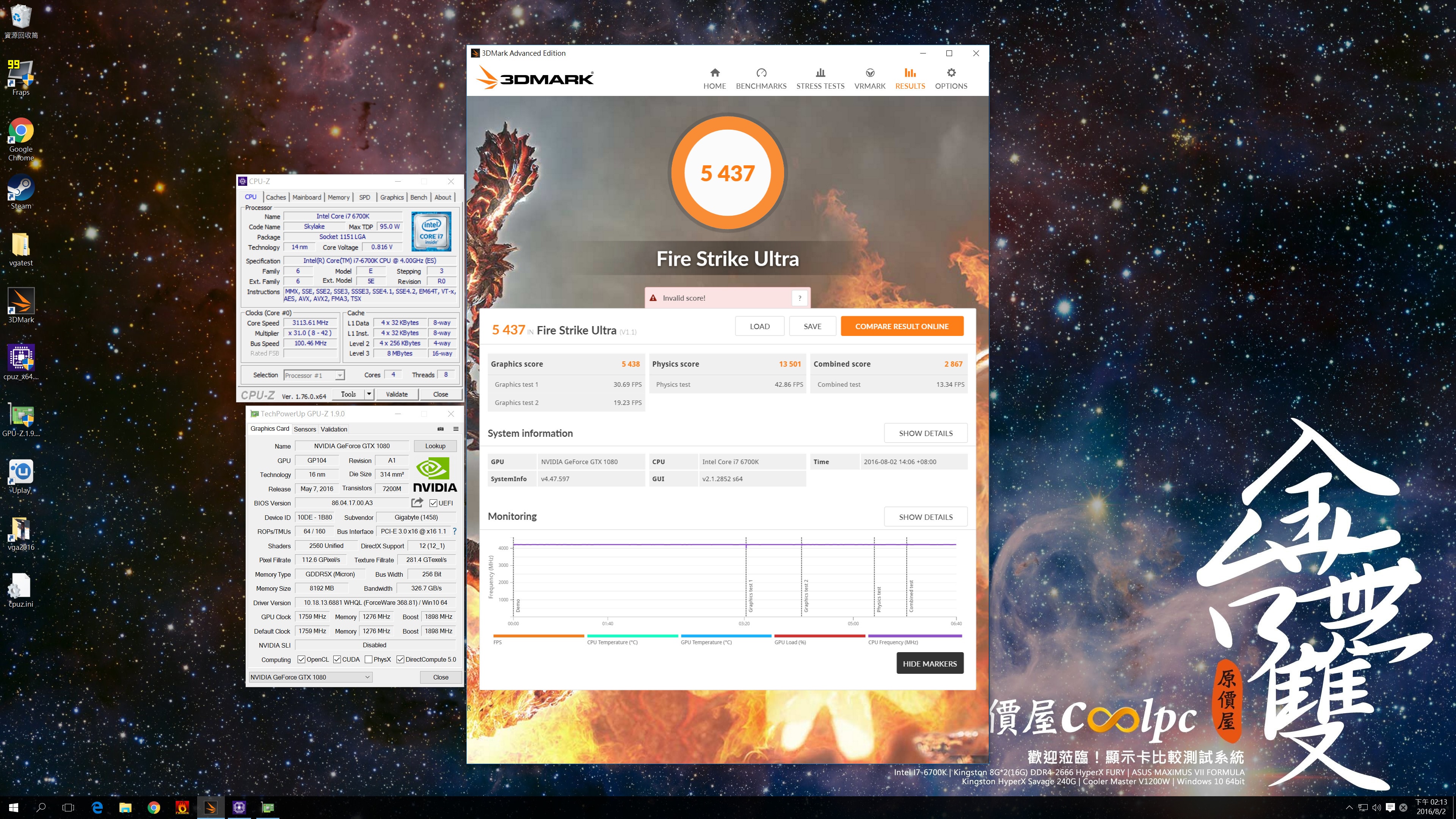Open the GPU-Z Sensors tab
The width and height of the screenshot is (1456, 819).
[x=304, y=429]
